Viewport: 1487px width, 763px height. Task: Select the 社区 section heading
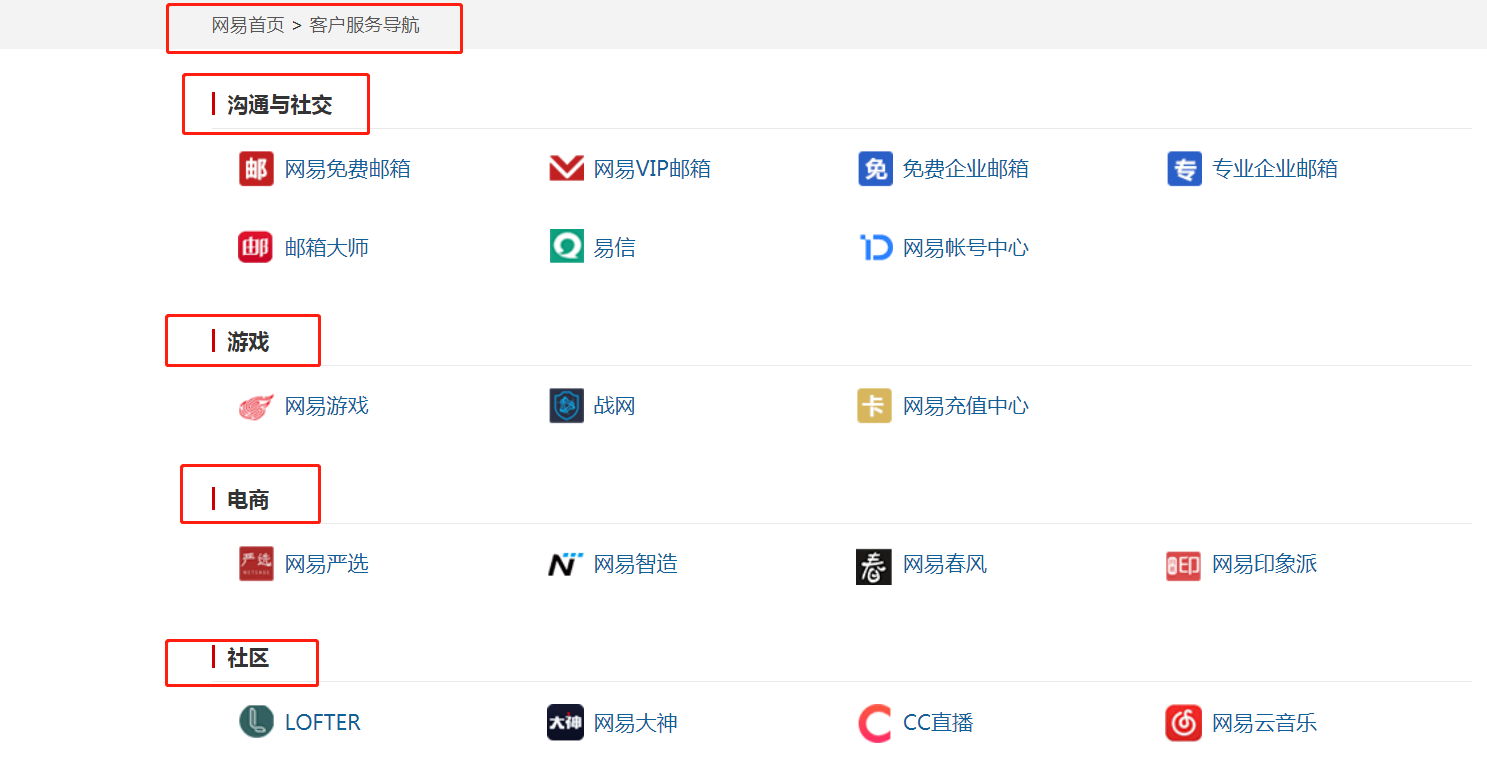248,658
